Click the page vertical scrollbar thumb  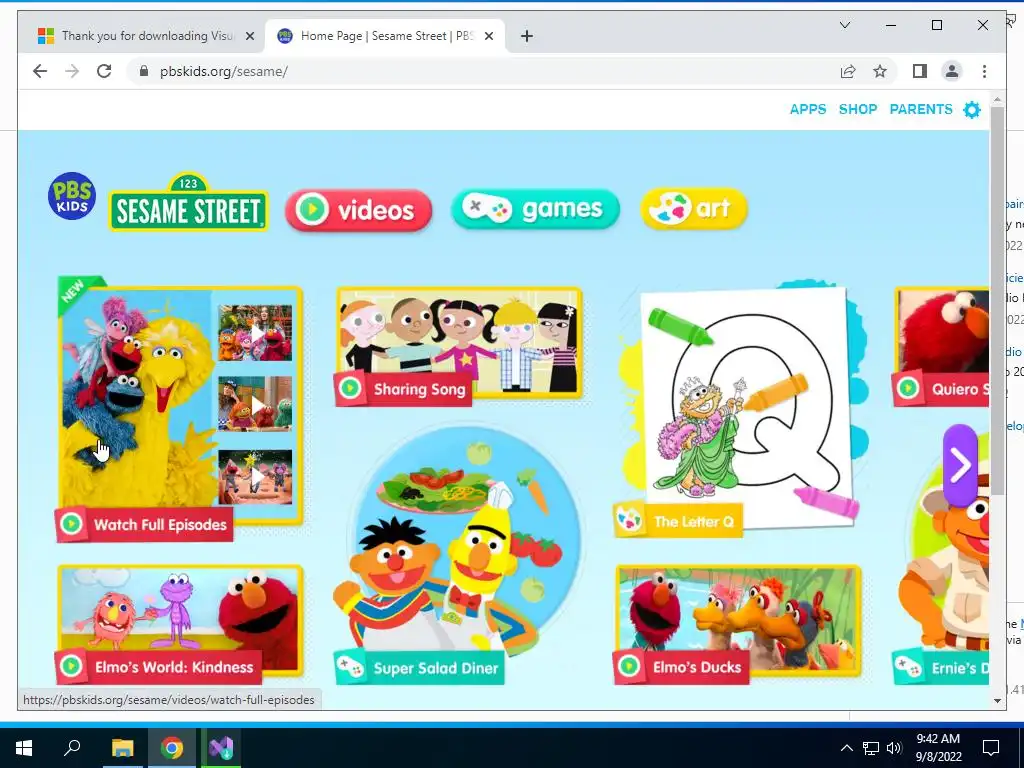[x=997, y=300]
